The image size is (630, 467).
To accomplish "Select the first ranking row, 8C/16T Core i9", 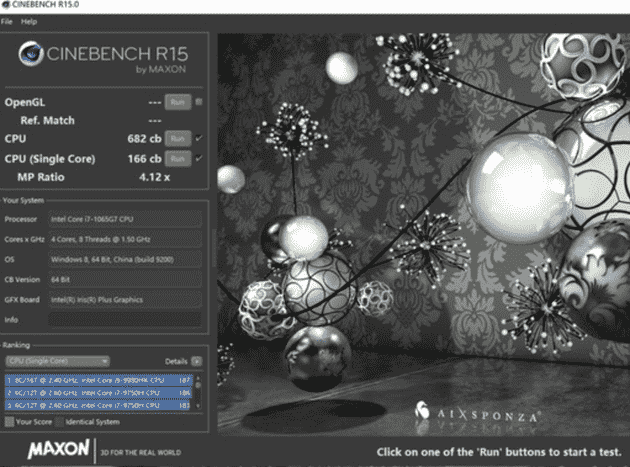I will pos(99,380).
